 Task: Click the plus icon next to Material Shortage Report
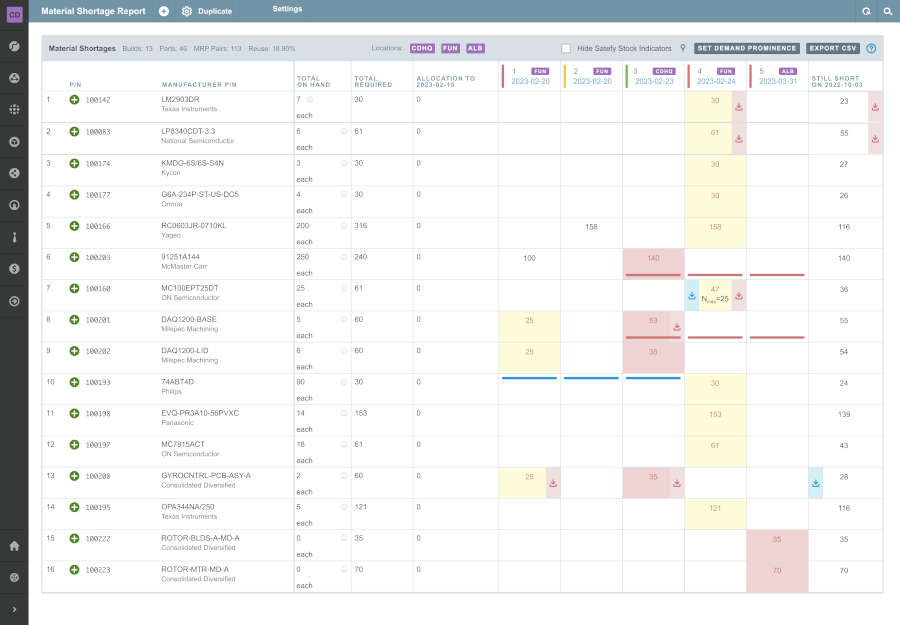(164, 11)
